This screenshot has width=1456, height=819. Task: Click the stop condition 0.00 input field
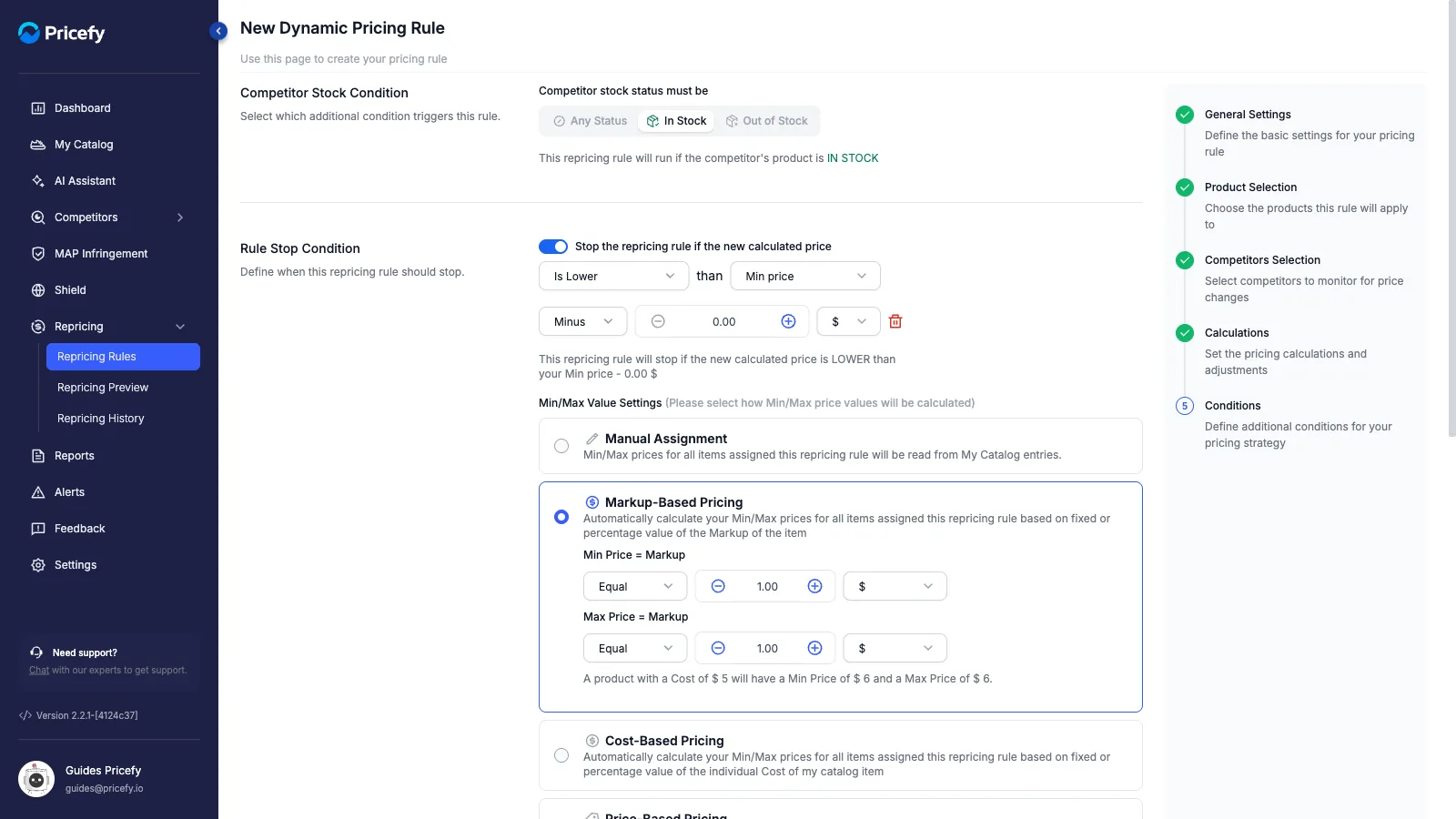pos(723,321)
